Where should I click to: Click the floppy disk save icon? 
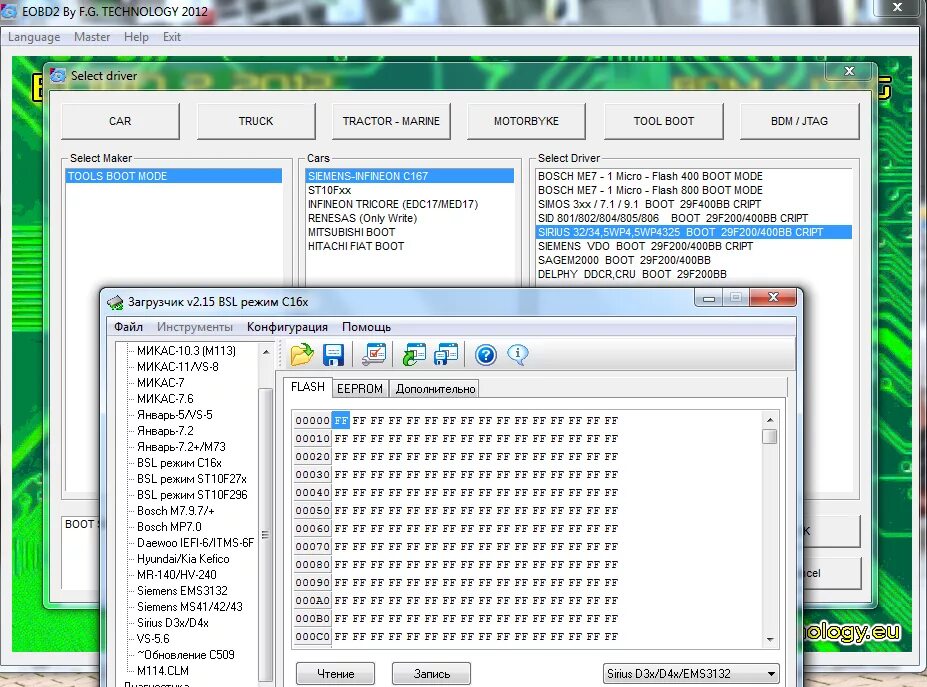tap(333, 355)
